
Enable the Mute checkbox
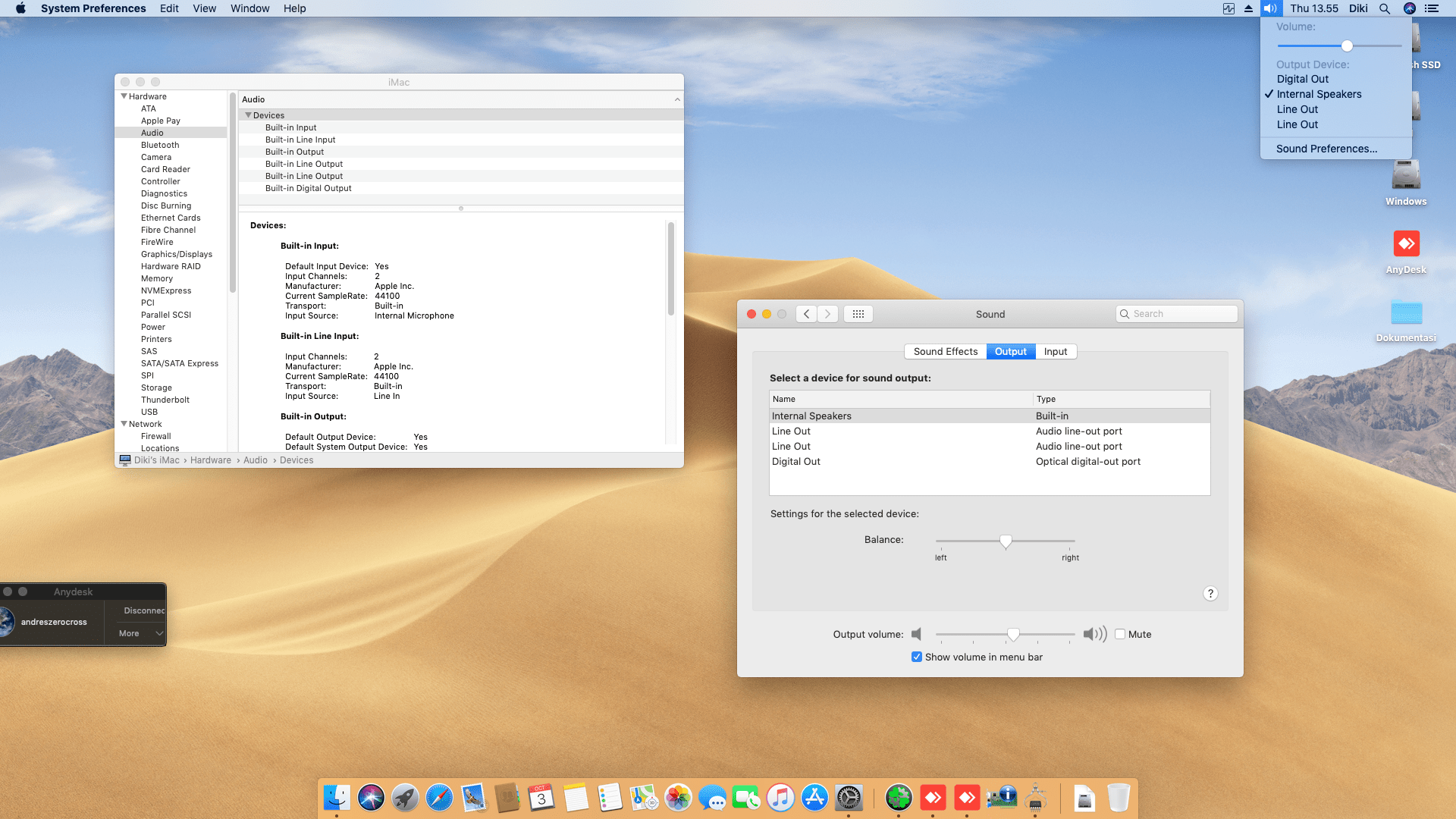click(1120, 634)
